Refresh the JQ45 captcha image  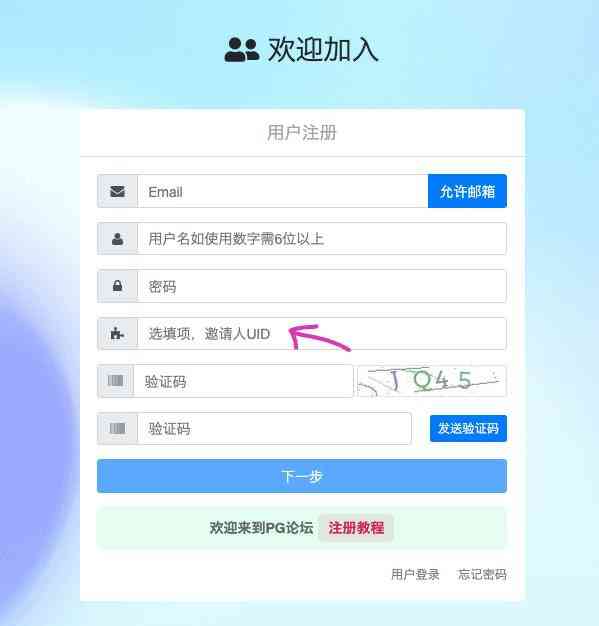432,381
